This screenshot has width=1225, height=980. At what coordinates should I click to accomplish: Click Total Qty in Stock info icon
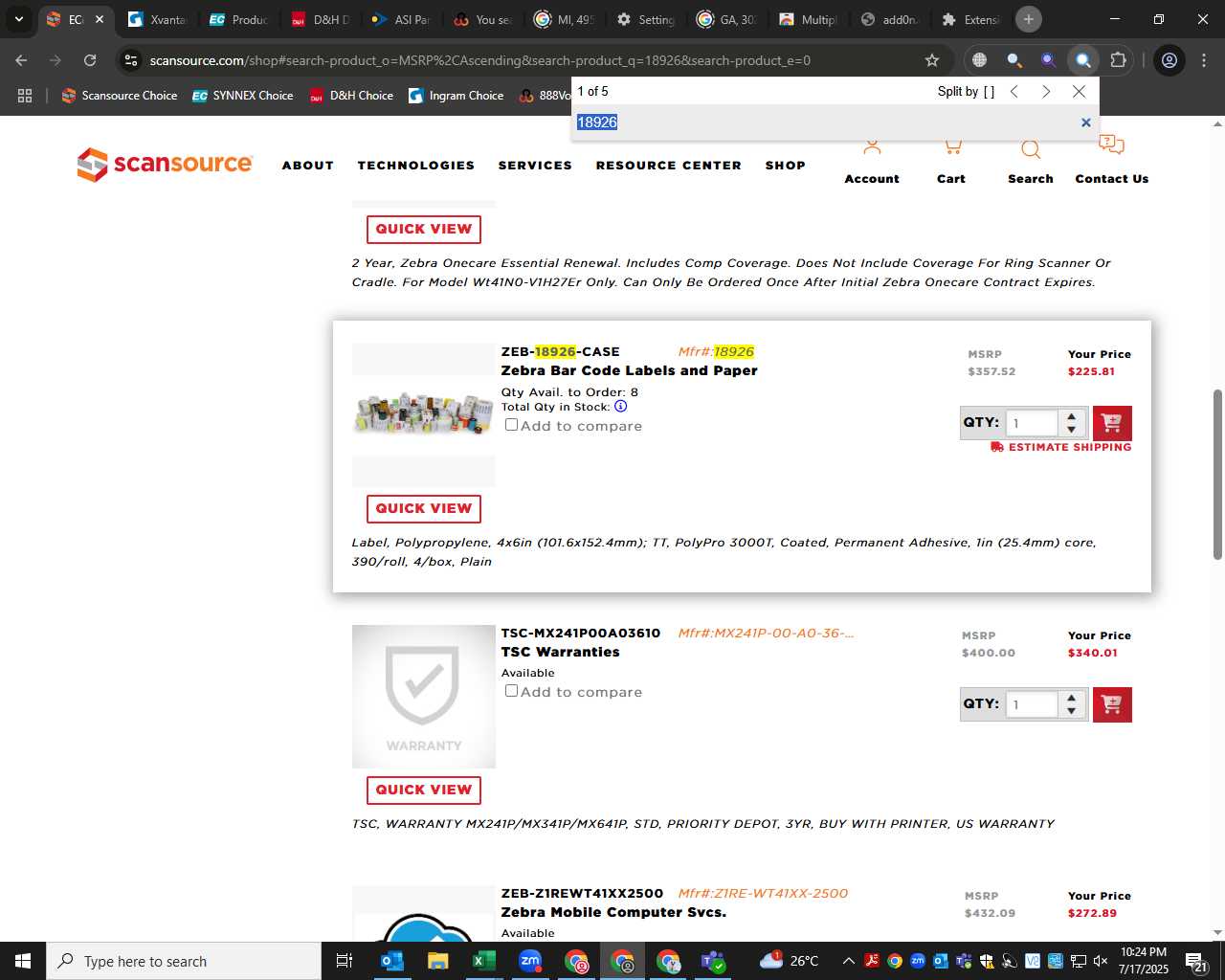tap(620, 407)
